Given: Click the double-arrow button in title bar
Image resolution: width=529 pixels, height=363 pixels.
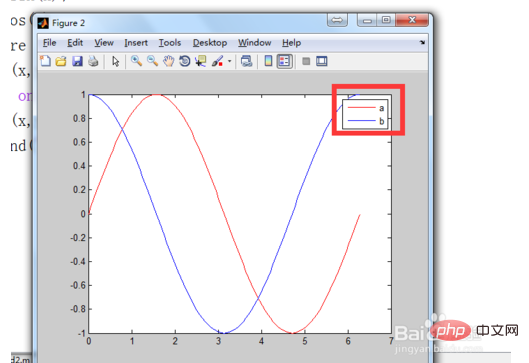Looking at the screenshot, I should [x=337, y=20].
